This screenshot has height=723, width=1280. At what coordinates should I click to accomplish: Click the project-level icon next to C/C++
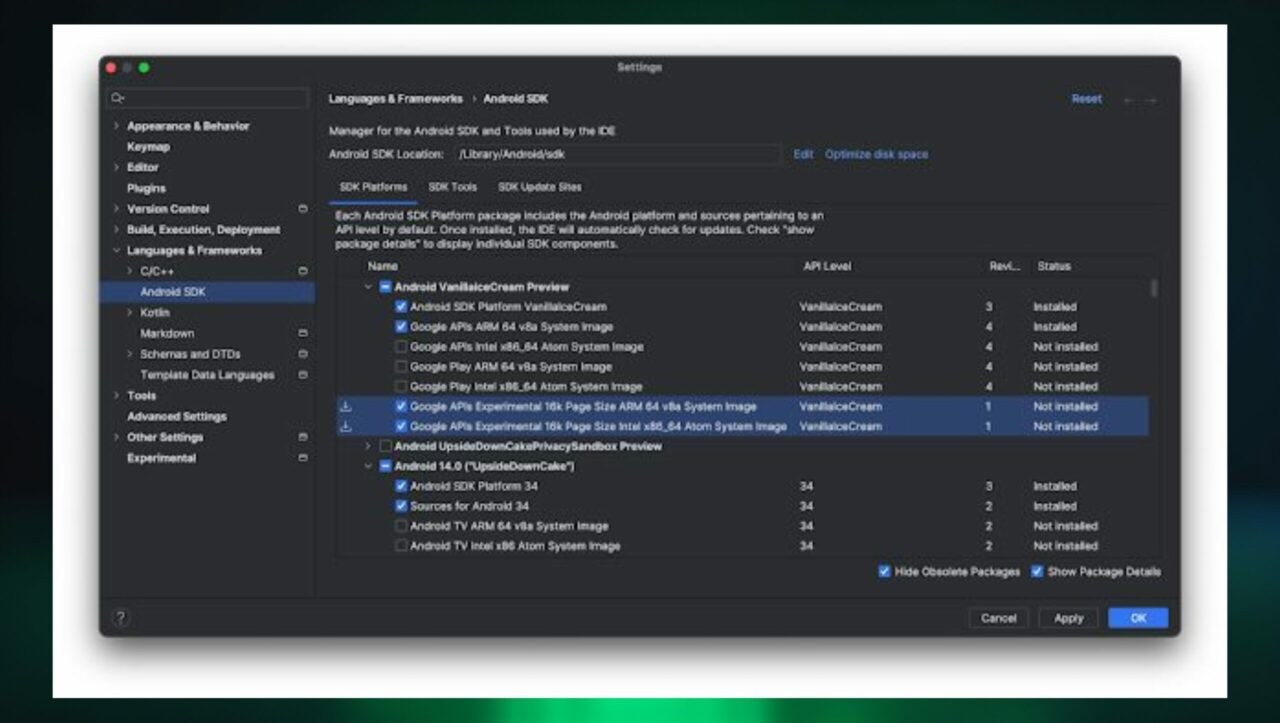click(x=303, y=271)
